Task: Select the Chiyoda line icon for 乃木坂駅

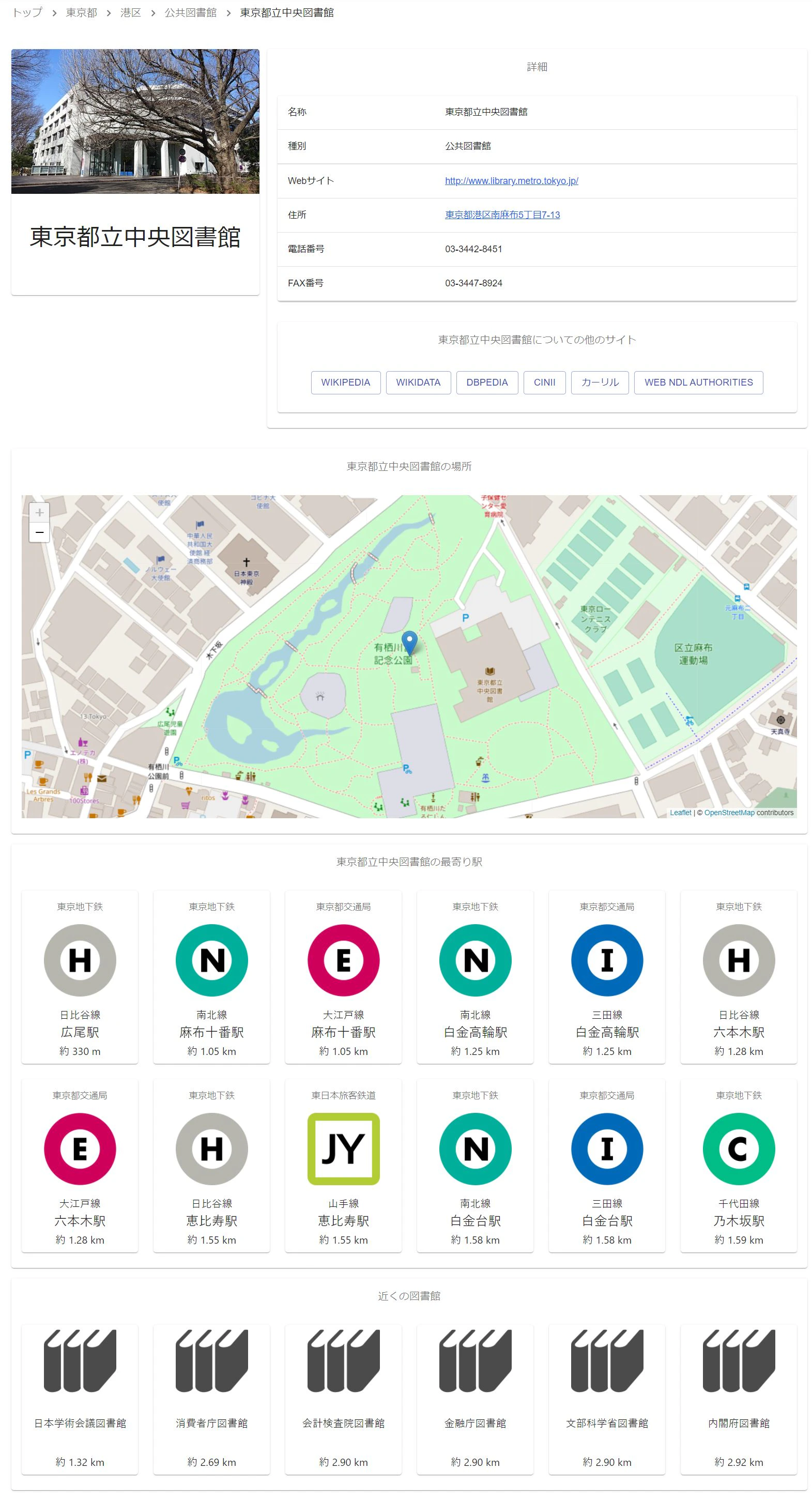Action: coord(739,1149)
